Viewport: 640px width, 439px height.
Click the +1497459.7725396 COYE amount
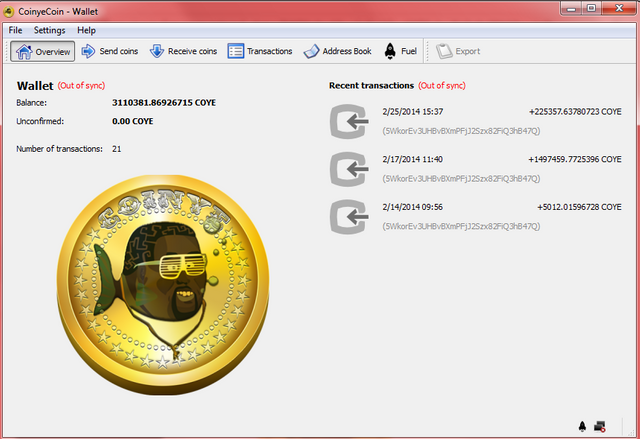click(x=575, y=160)
